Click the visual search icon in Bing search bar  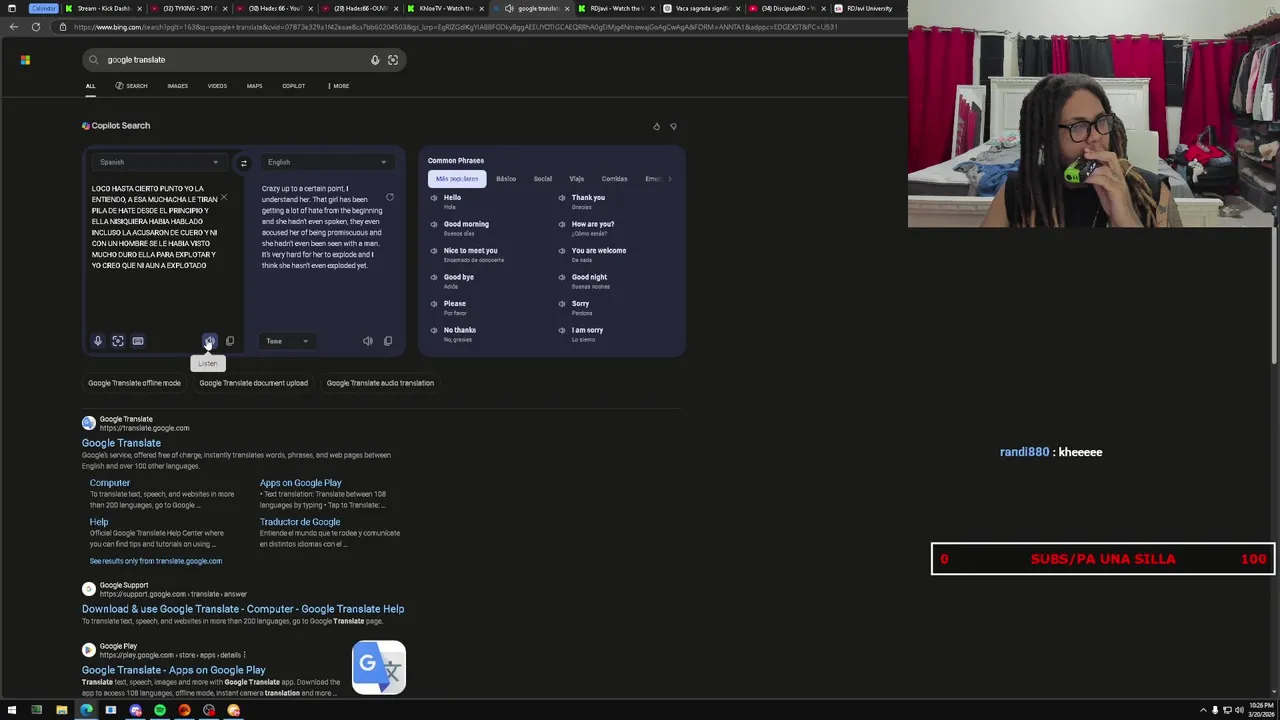point(393,60)
